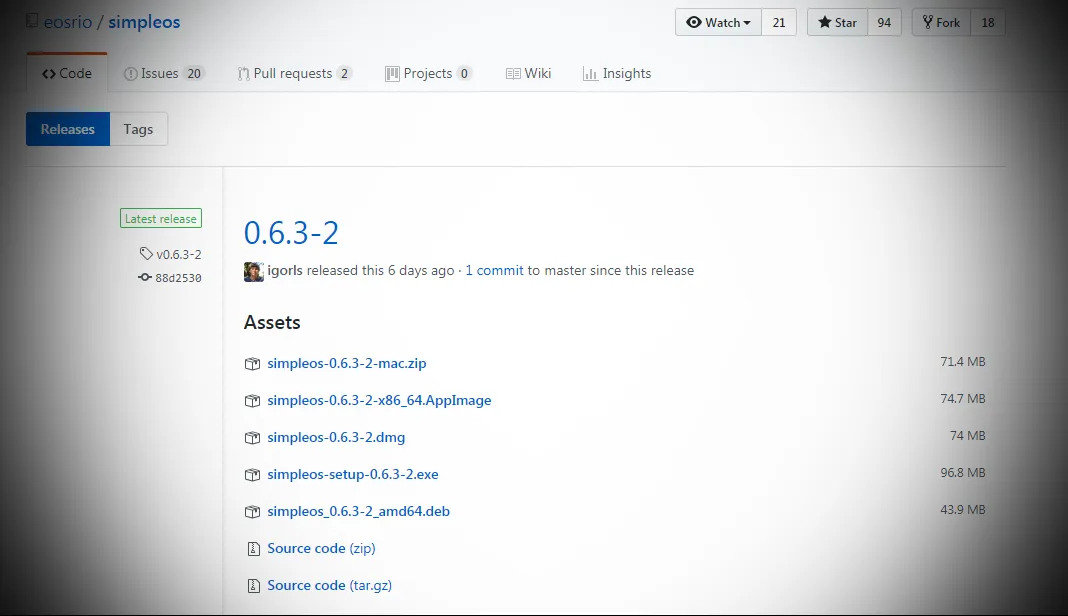
Task: Click package icon beside simpleos-0.6.3-2-mac.zip
Action: (x=253, y=364)
